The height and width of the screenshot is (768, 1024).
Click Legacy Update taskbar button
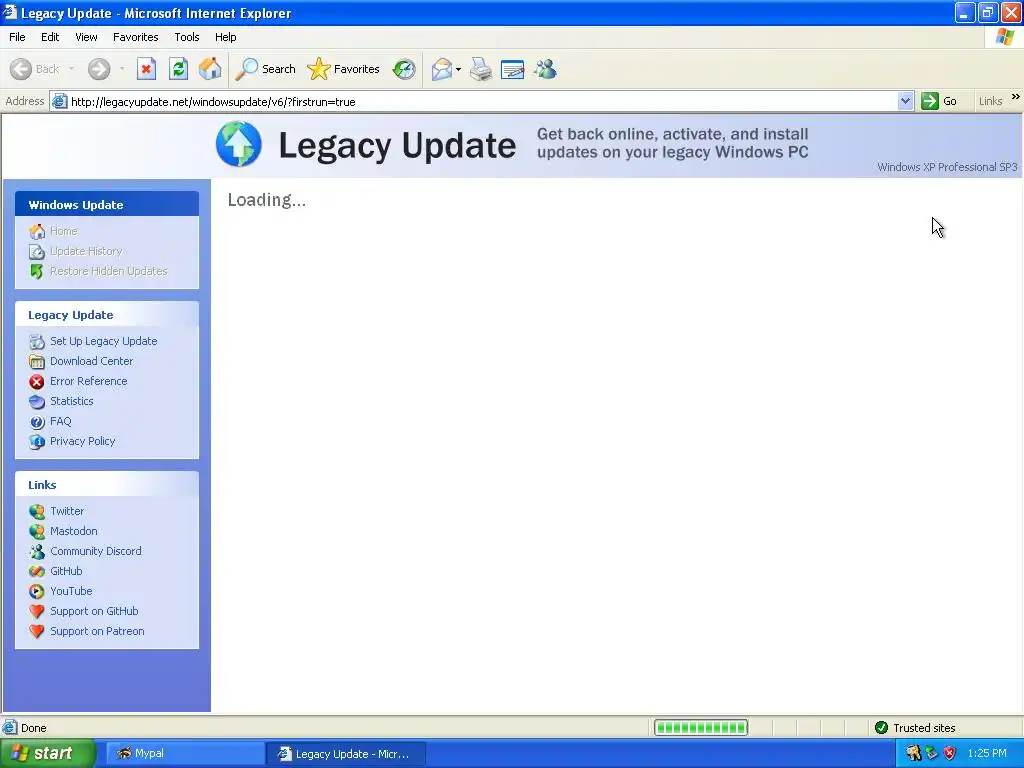[x=346, y=754]
